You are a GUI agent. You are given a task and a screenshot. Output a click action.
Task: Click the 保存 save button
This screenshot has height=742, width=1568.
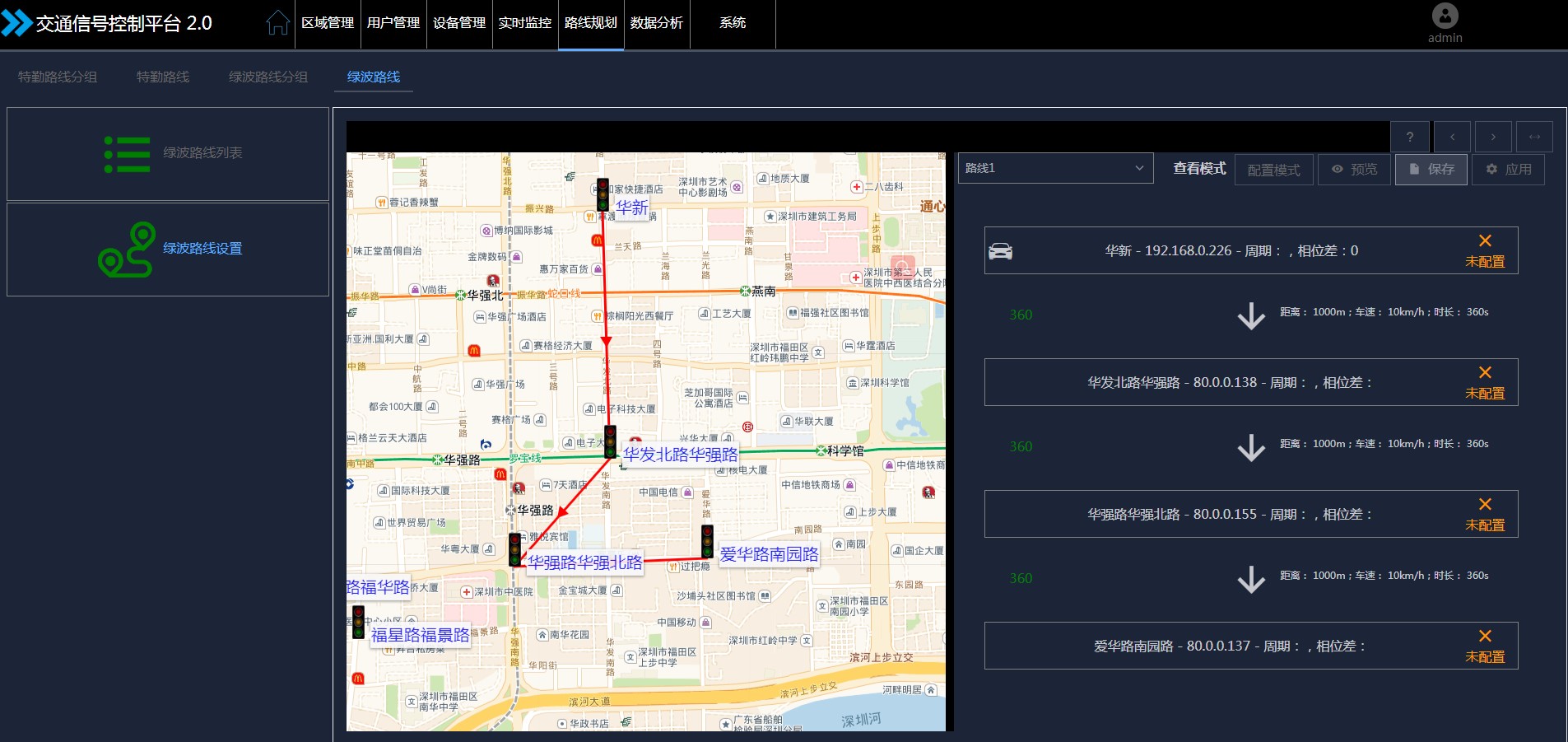pos(1431,170)
